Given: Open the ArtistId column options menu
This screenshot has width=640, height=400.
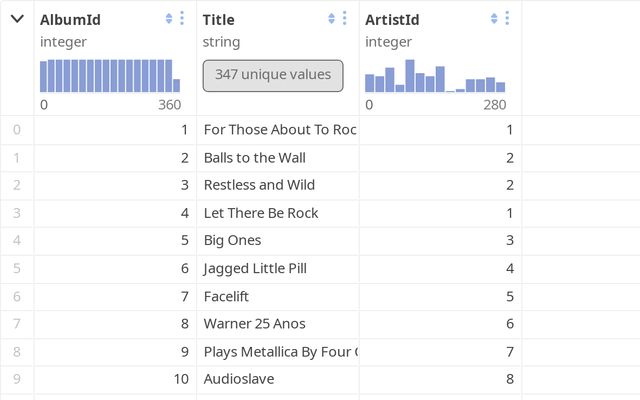Looking at the screenshot, I should point(507,19).
